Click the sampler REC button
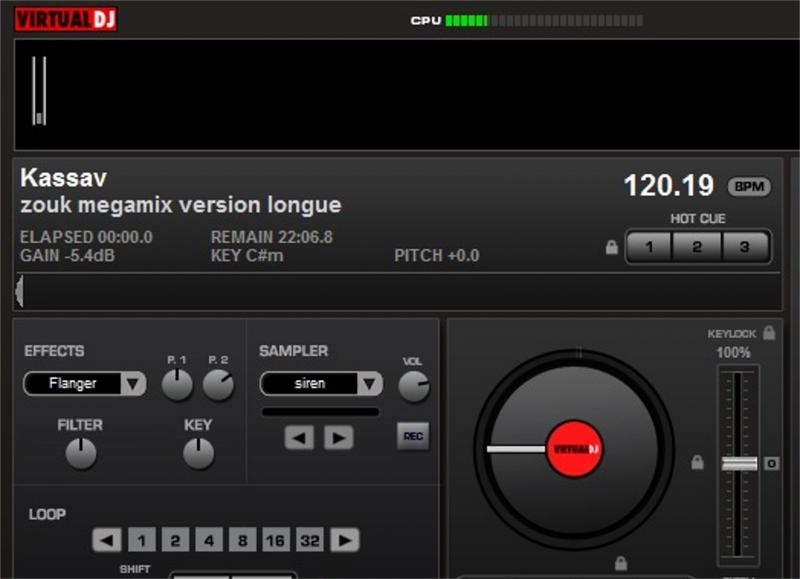The image size is (800, 579). tap(413, 436)
